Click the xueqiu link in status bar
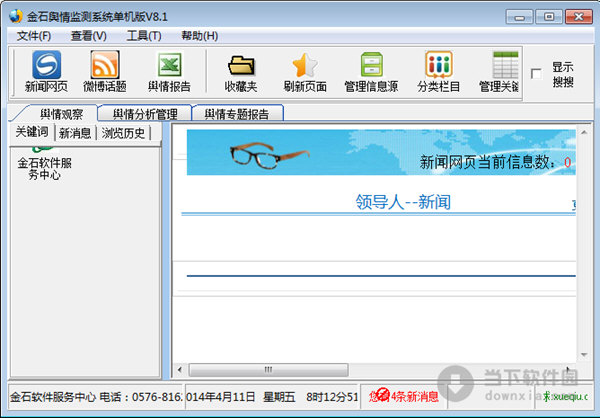 pos(566,397)
